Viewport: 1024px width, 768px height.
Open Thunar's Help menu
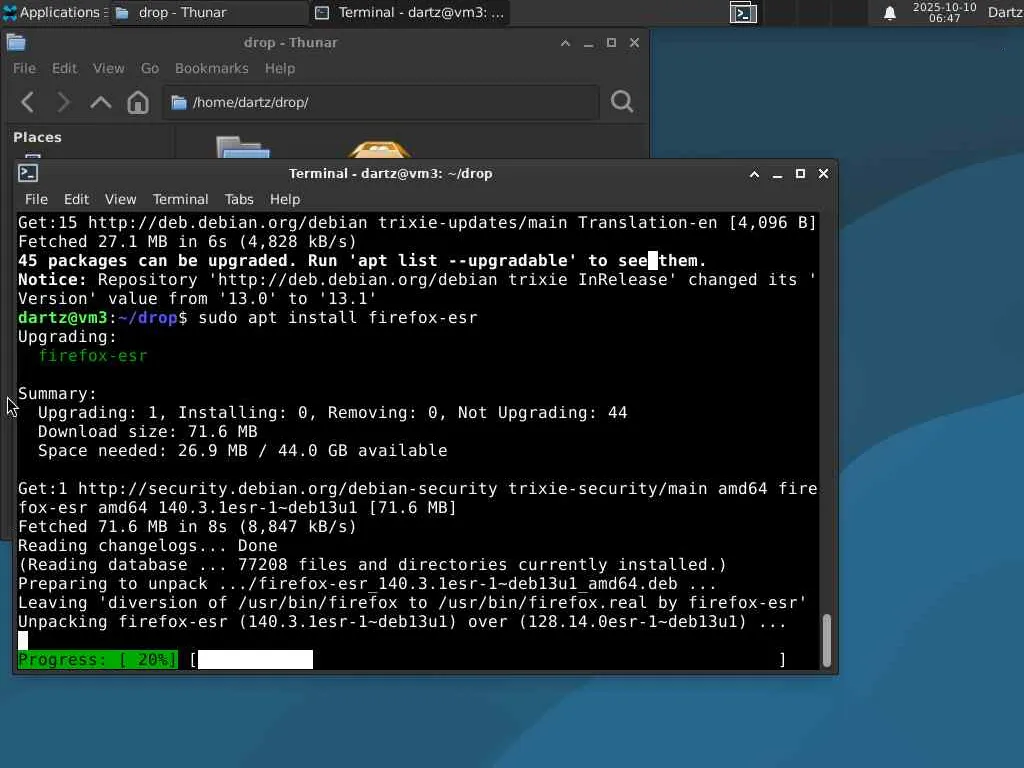pos(280,69)
